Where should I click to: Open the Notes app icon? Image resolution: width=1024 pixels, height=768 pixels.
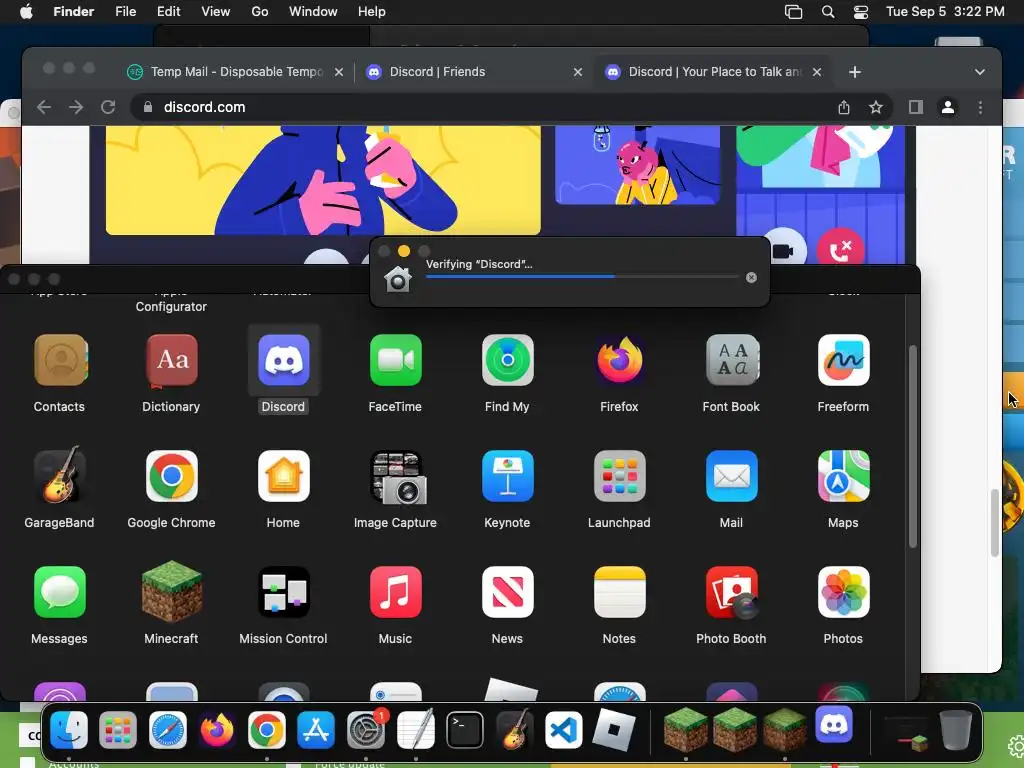pos(619,592)
